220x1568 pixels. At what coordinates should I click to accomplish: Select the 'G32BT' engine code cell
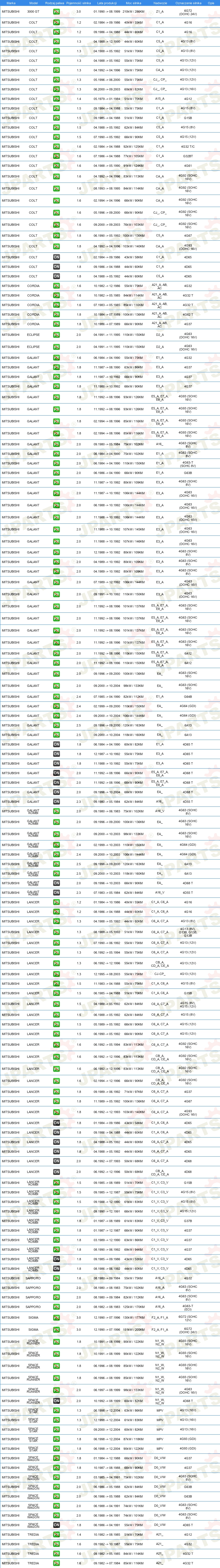point(188,156)
